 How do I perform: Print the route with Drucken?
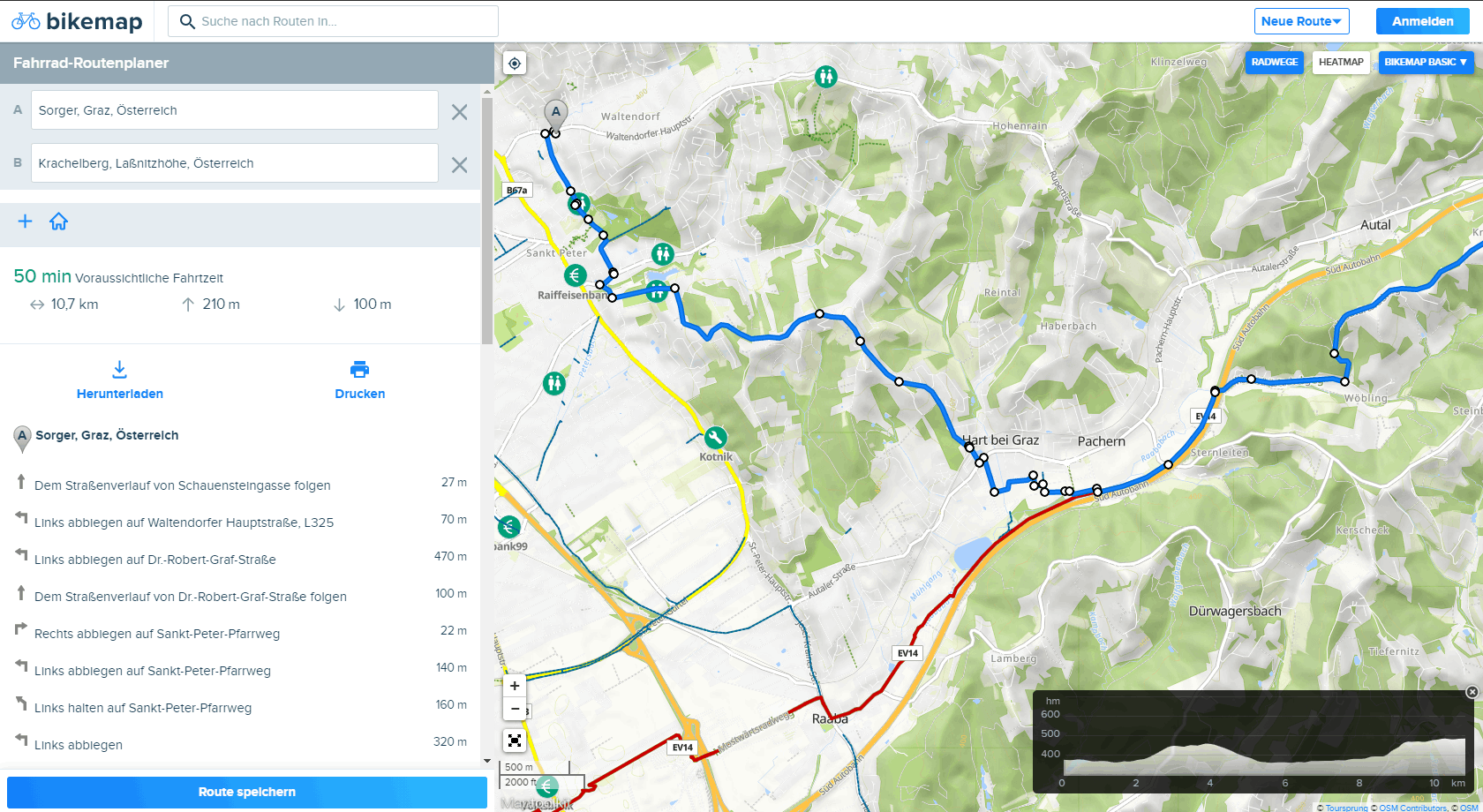pos(359,380)
